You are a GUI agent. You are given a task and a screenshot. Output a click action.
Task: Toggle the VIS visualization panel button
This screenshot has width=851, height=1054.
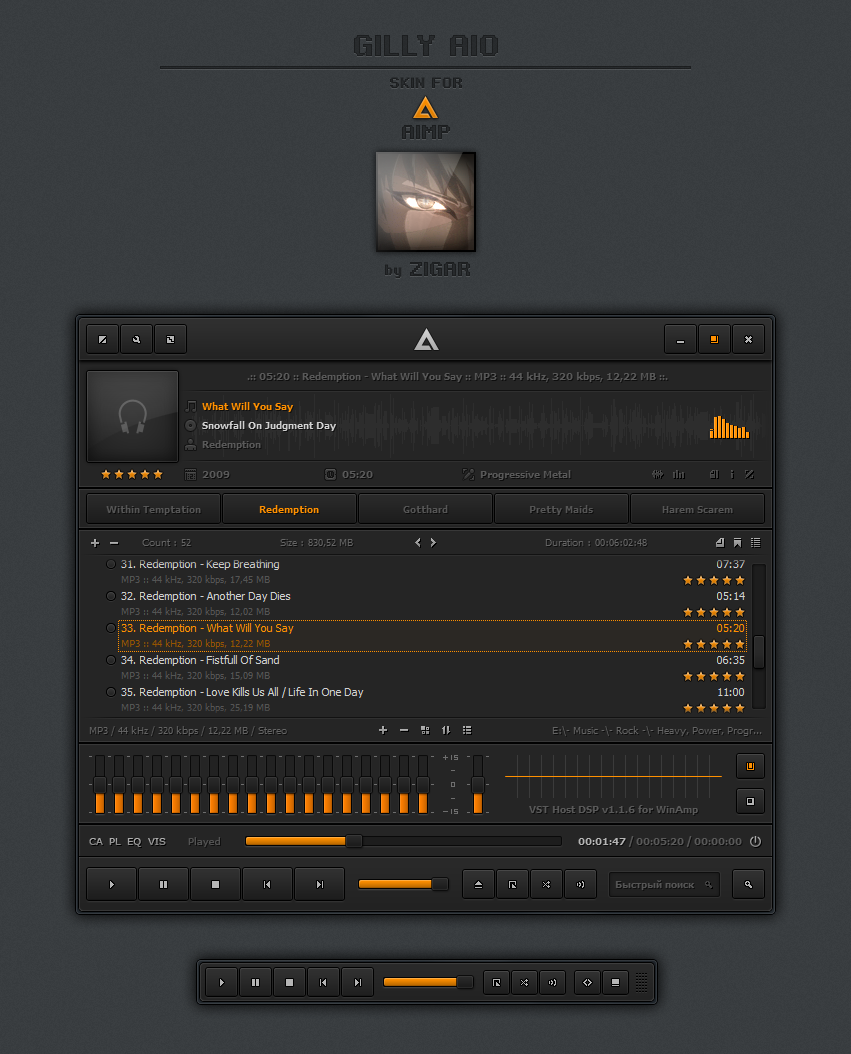[x=157, y=842]
